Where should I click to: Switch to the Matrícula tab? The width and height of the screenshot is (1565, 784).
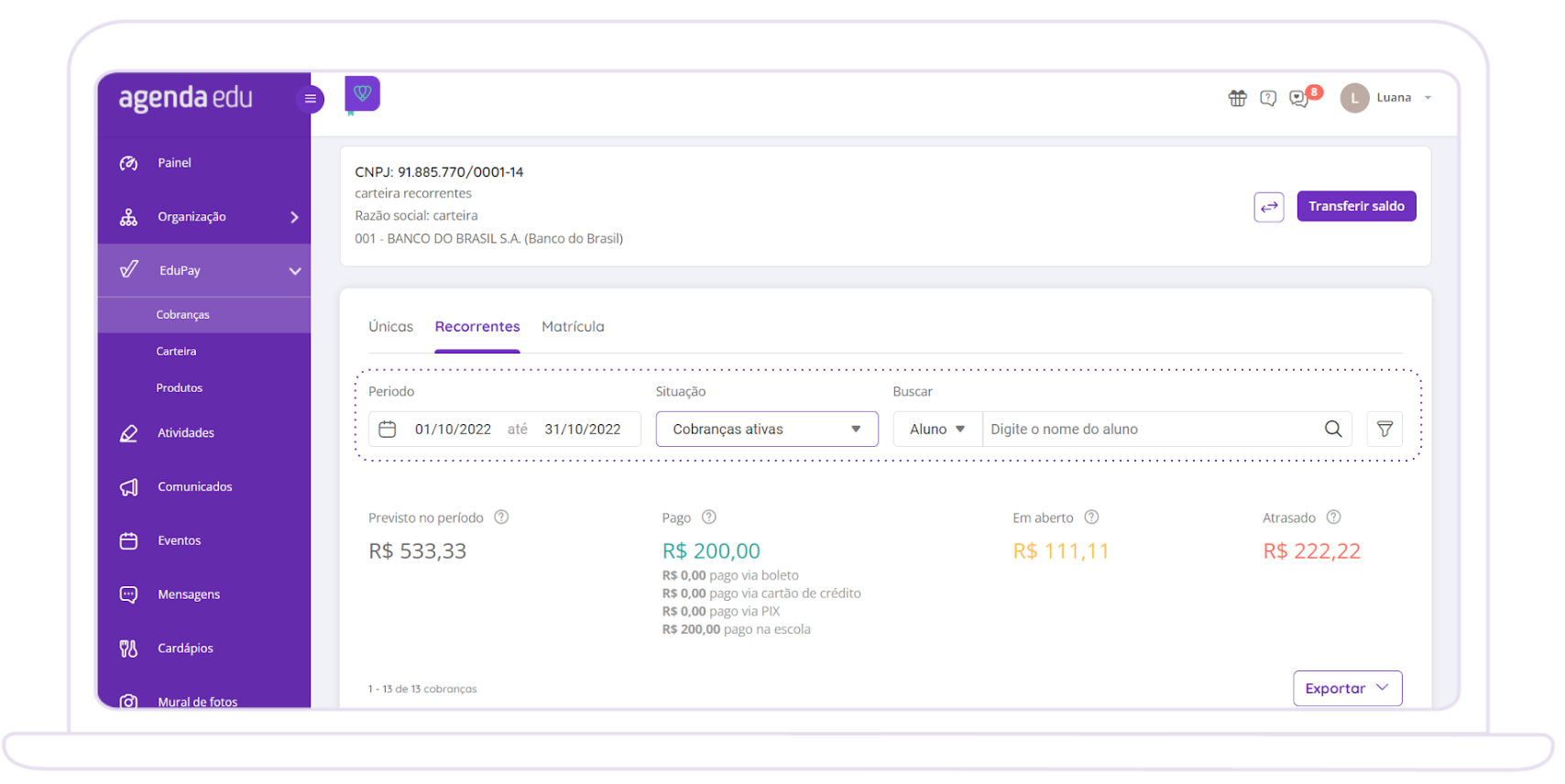[573, 327]
